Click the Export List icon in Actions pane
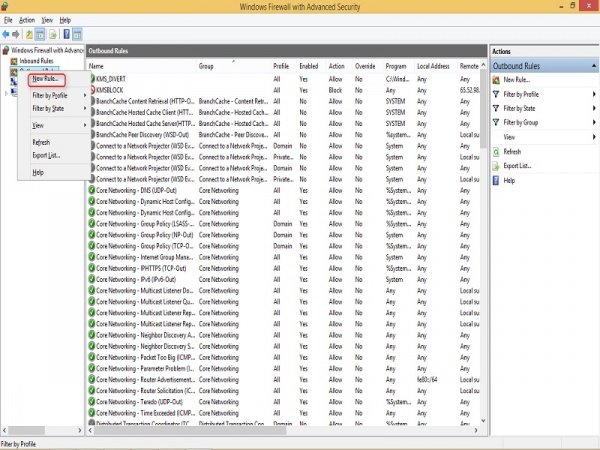This screenshot has height=450, width=600. [x=497, y=165]
